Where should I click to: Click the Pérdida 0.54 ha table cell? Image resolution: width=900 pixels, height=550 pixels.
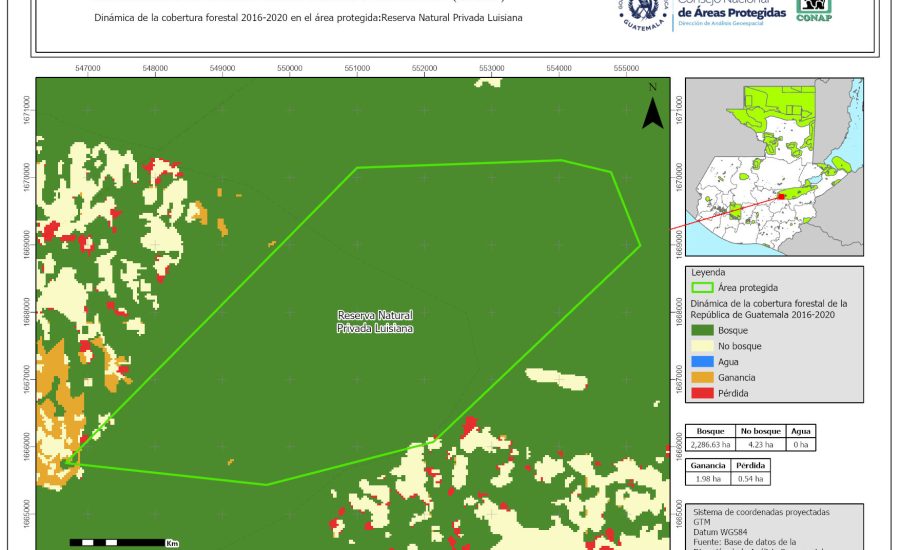pyautogui.click(x=751, y=479)
